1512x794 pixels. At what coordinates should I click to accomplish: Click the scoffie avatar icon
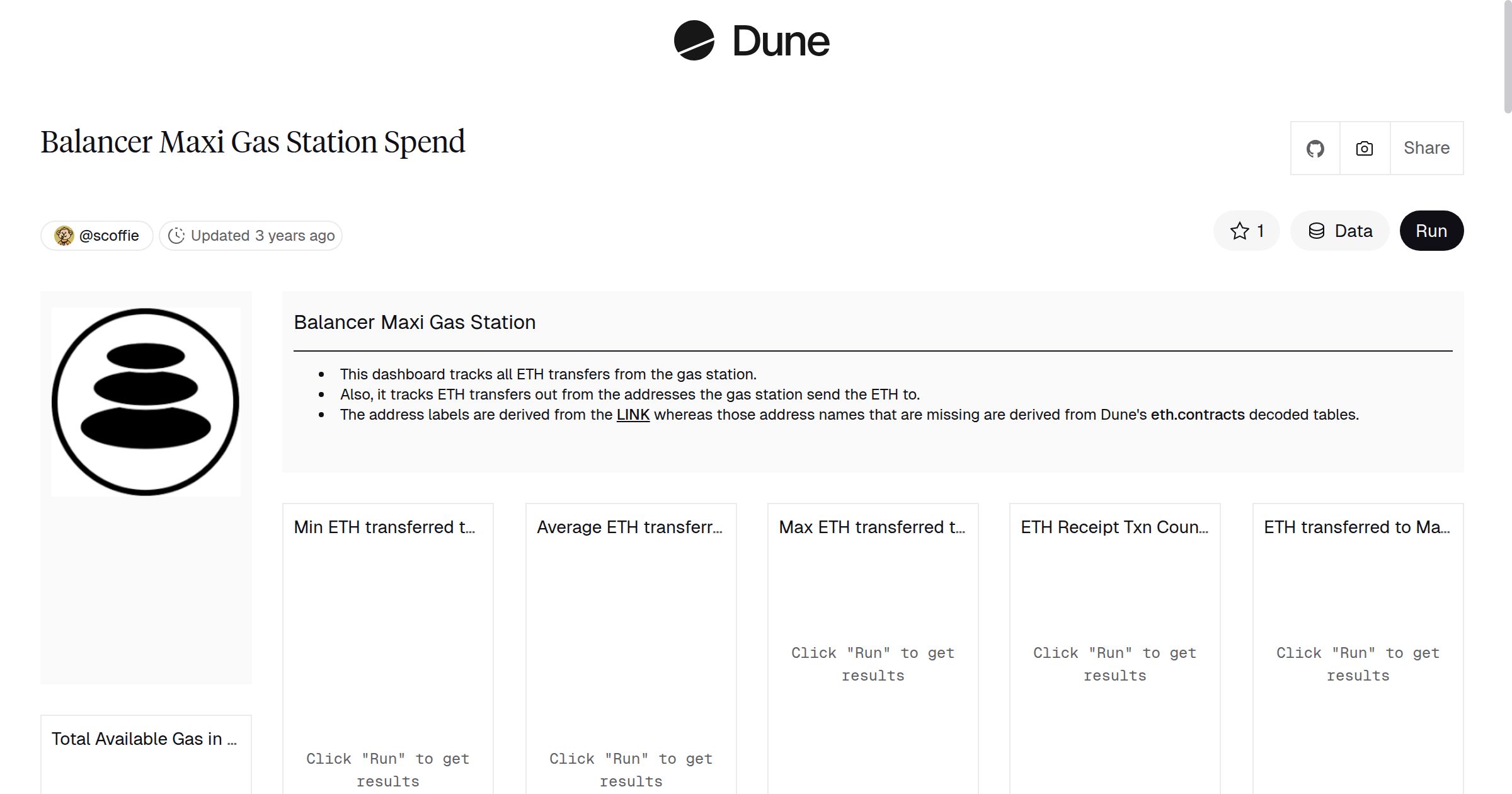pos(64,236)
